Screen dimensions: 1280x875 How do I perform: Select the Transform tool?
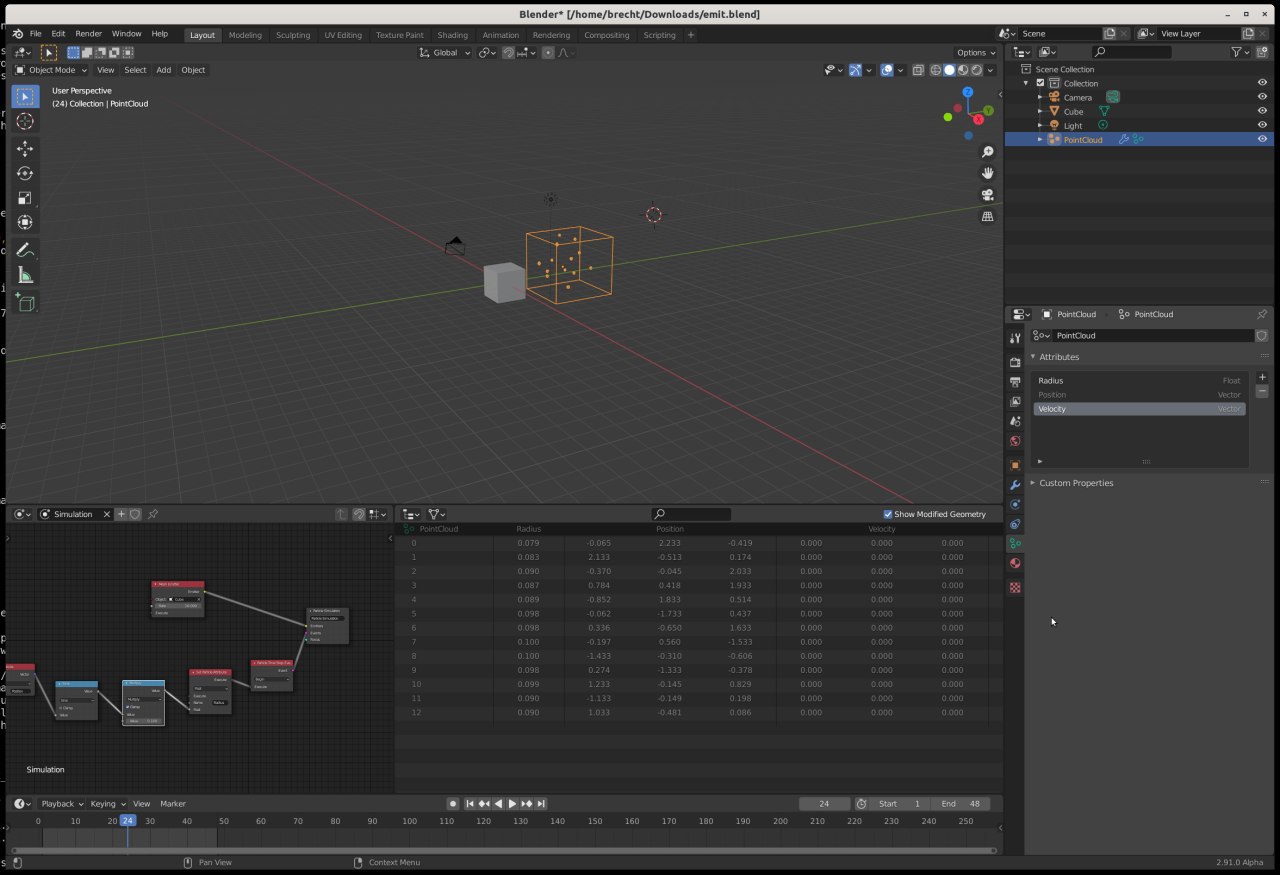point(25,222)
